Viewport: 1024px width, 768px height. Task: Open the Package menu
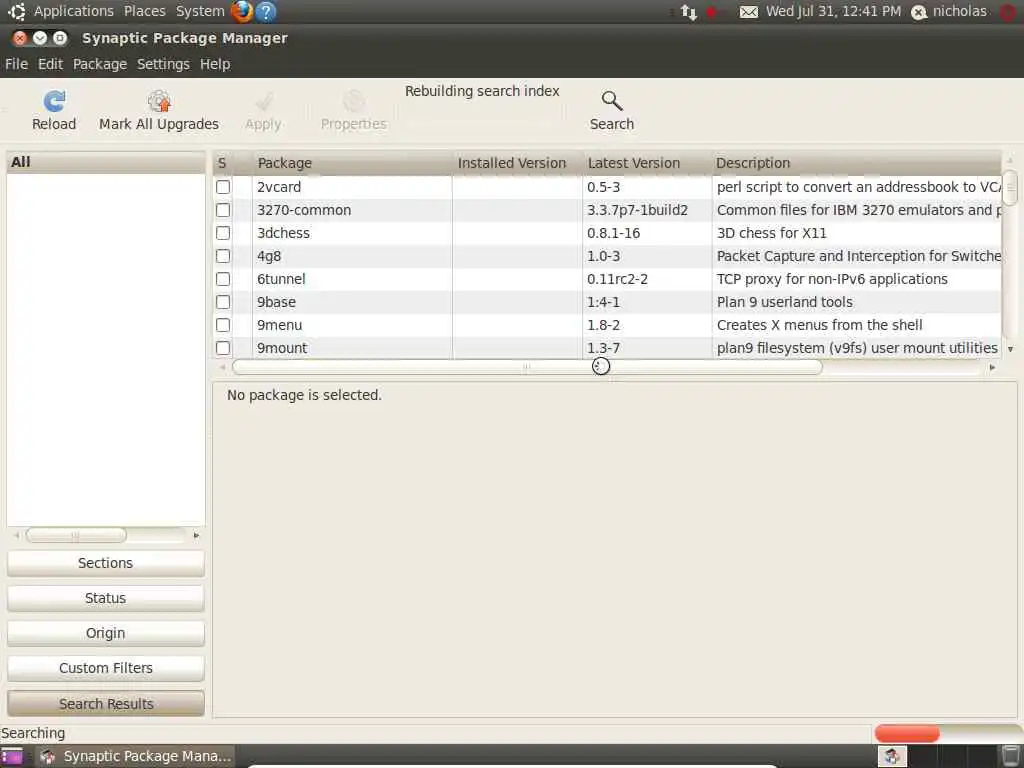(100, 64)
